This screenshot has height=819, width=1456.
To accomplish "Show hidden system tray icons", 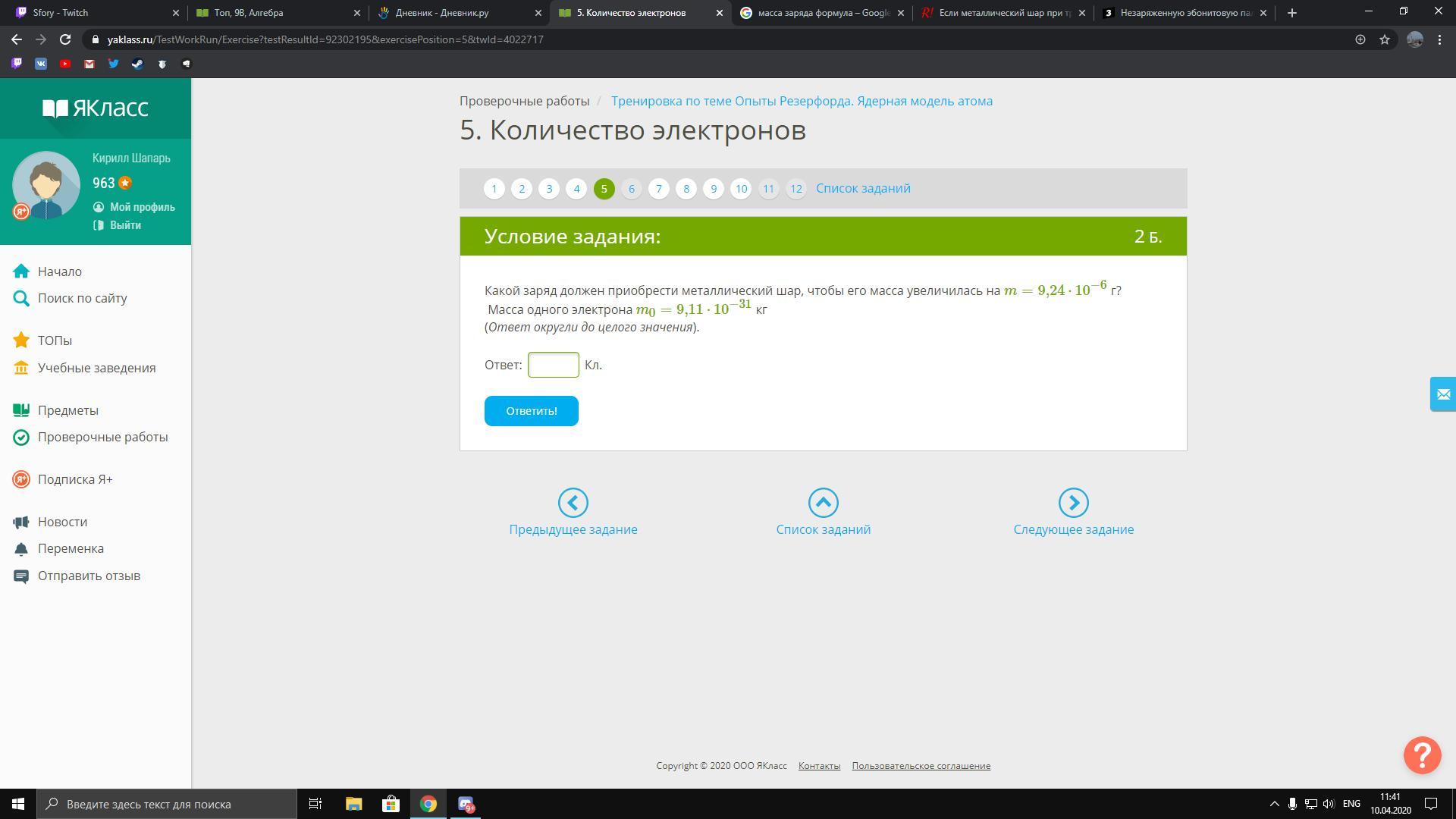I will tap(1274, 804).
